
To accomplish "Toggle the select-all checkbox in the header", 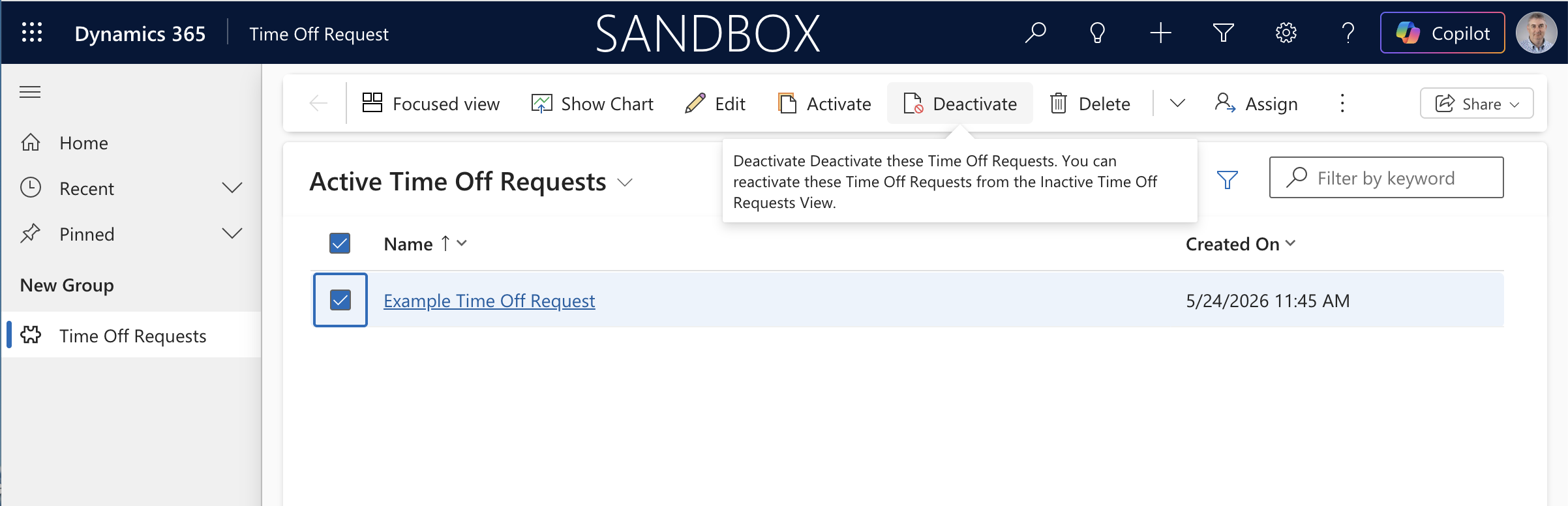I will [340, 243].
